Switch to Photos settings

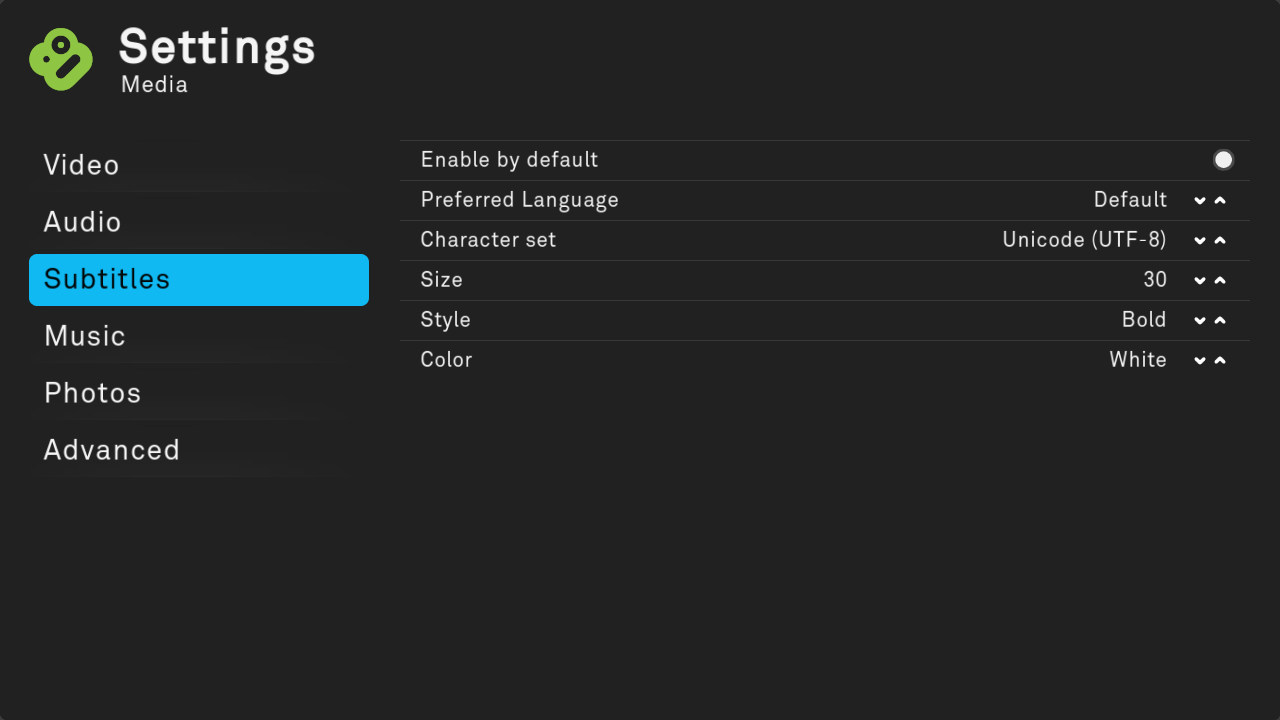tap(93, 393)
